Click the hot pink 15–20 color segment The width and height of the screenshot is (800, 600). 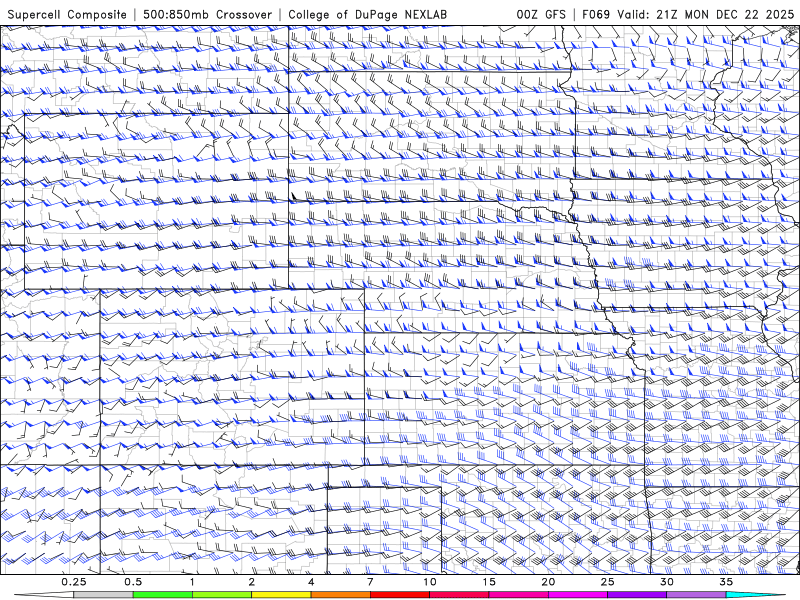pyautogui.click(x=518, y=595)
